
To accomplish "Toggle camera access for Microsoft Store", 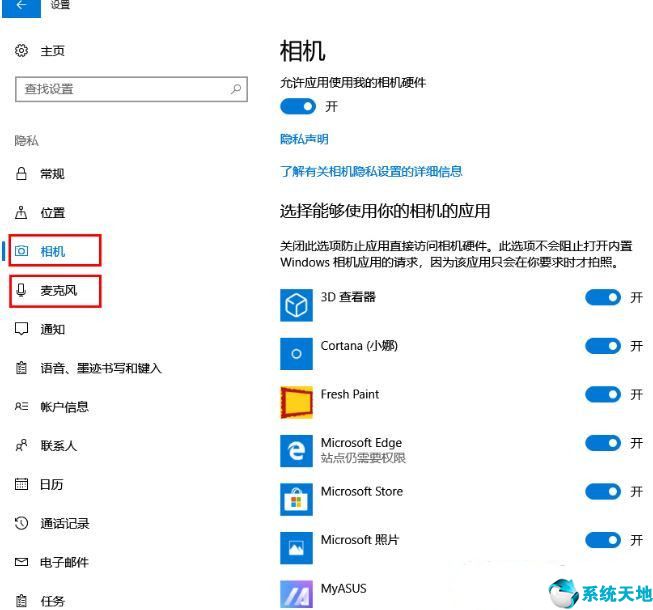I will pyautogui.click(x=603, y=491).
